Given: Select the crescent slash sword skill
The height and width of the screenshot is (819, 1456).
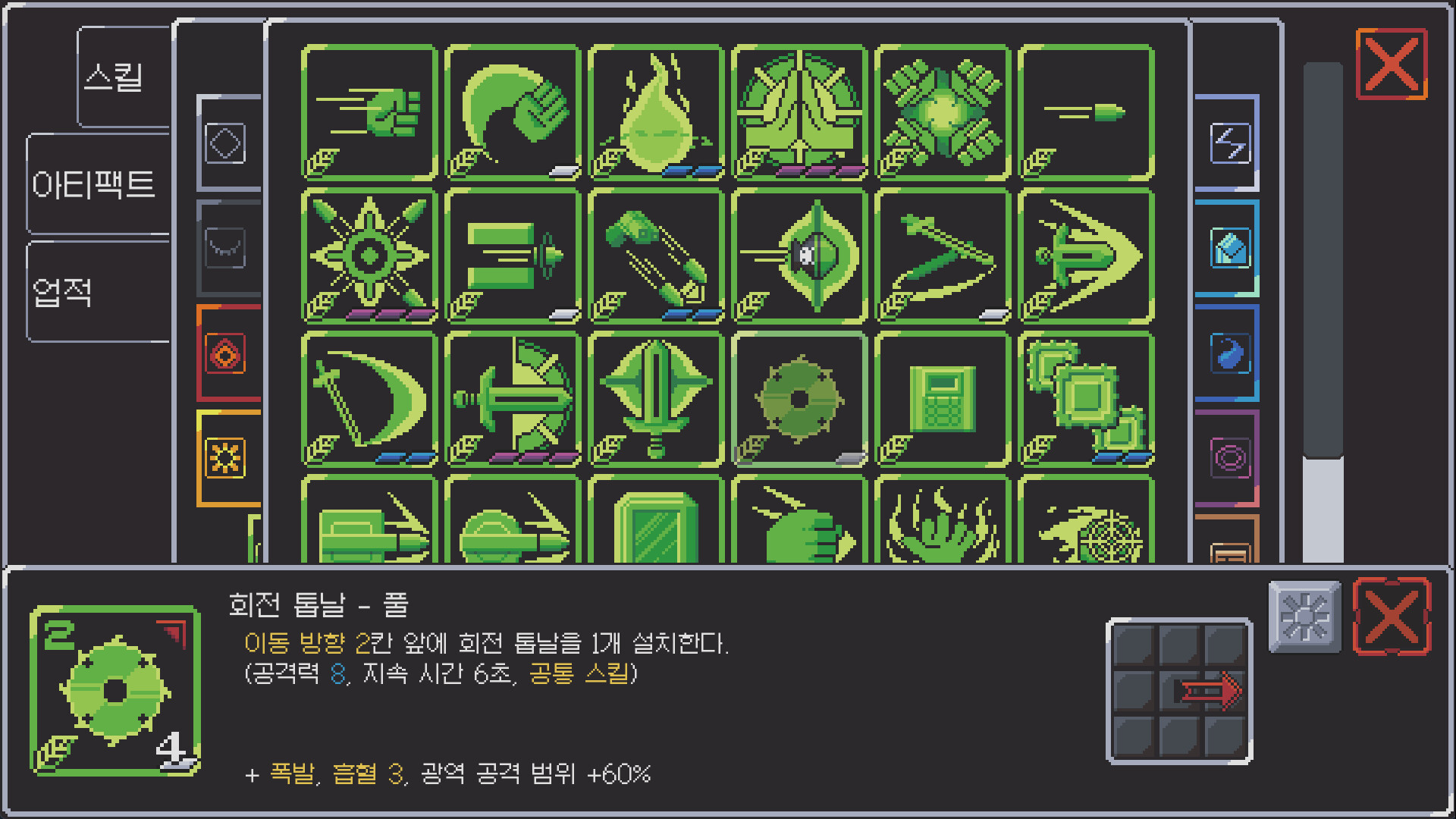Looking at the screenshot, I should (369, 399).
